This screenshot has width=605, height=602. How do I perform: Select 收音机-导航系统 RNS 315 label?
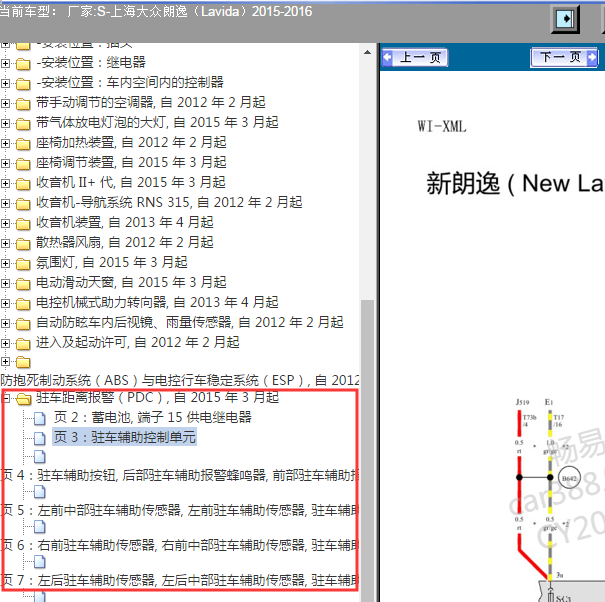pos(169,202)
